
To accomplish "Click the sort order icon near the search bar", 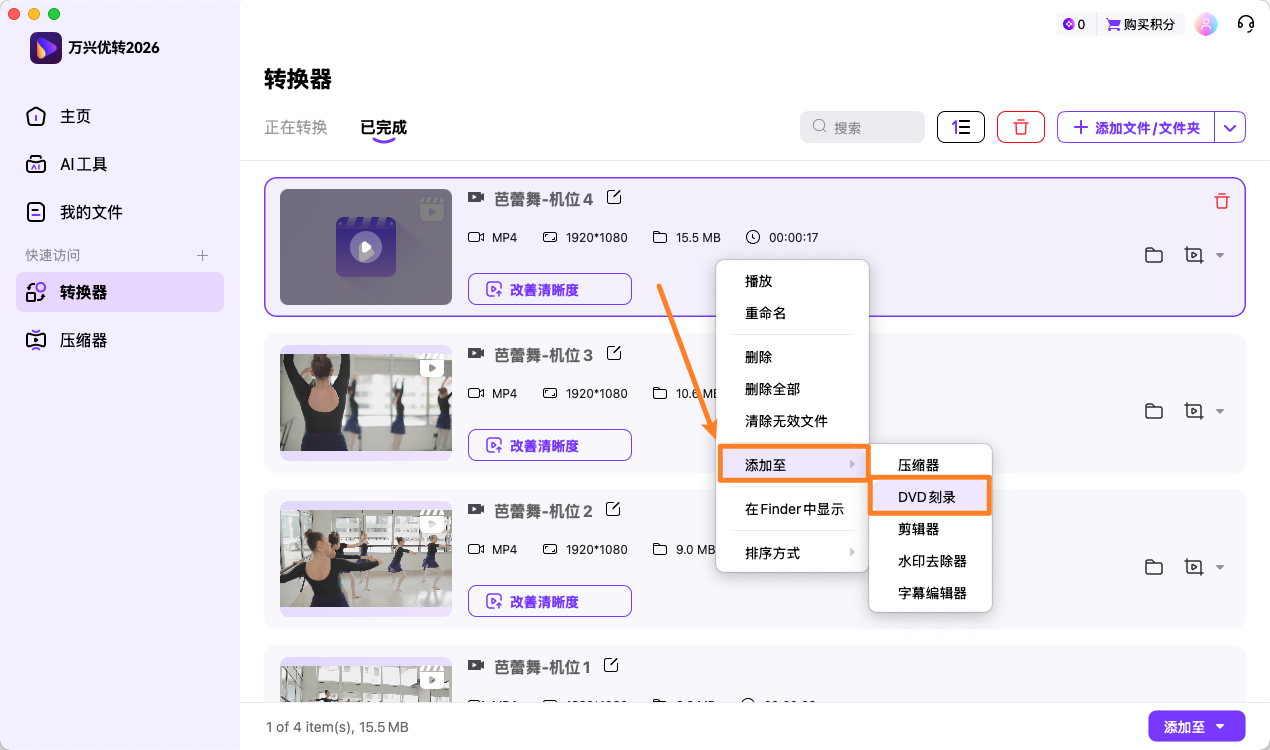I will pyautogui.click(x=960, y=127).
